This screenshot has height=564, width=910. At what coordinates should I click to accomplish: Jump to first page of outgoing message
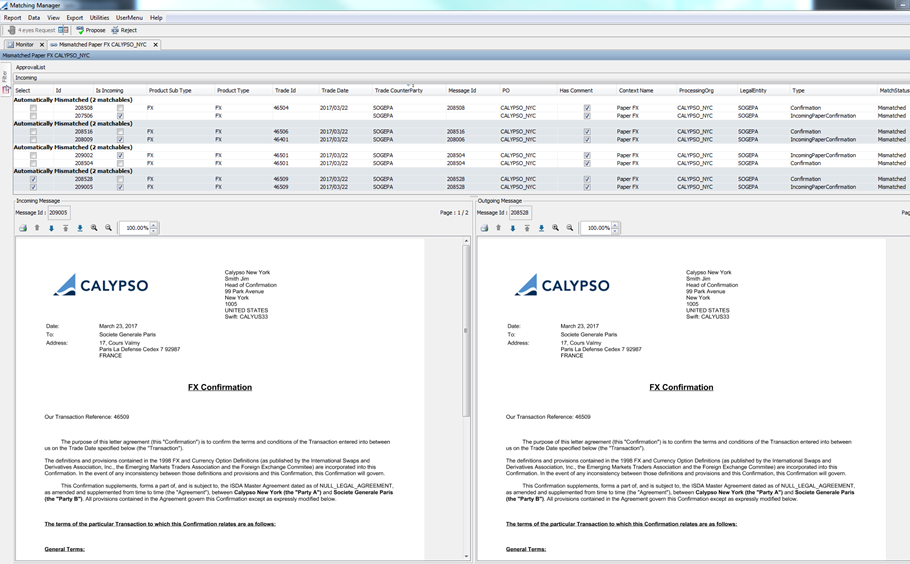click(527, 228)
